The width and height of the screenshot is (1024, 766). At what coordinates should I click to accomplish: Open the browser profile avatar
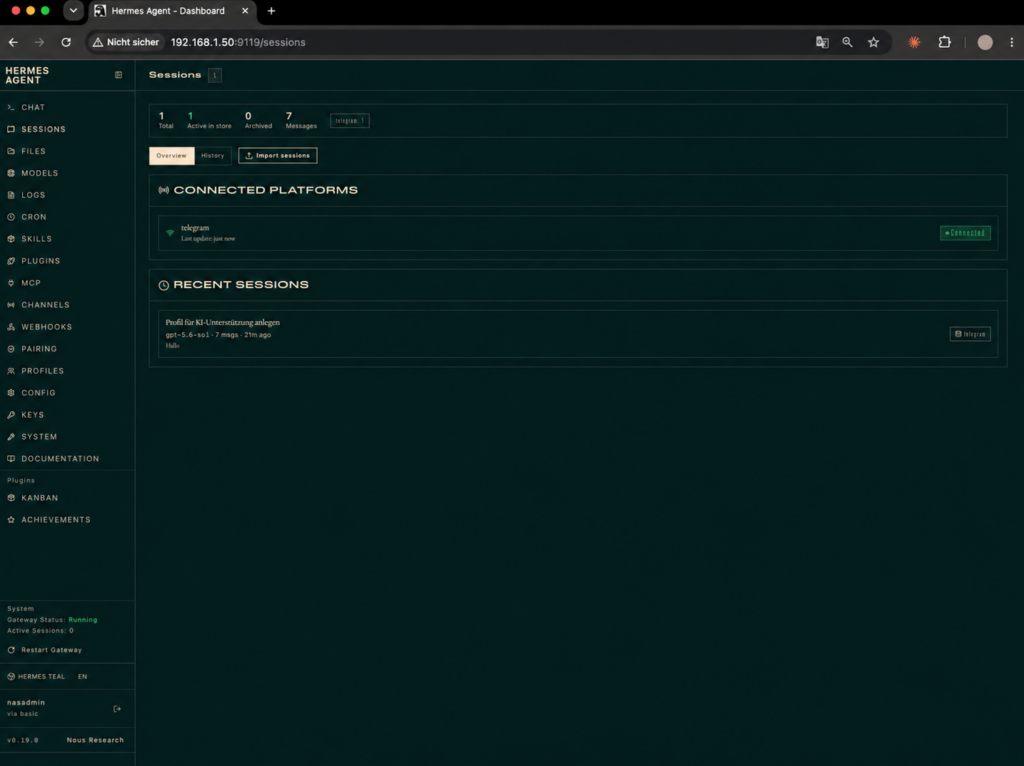click(985, 42)
